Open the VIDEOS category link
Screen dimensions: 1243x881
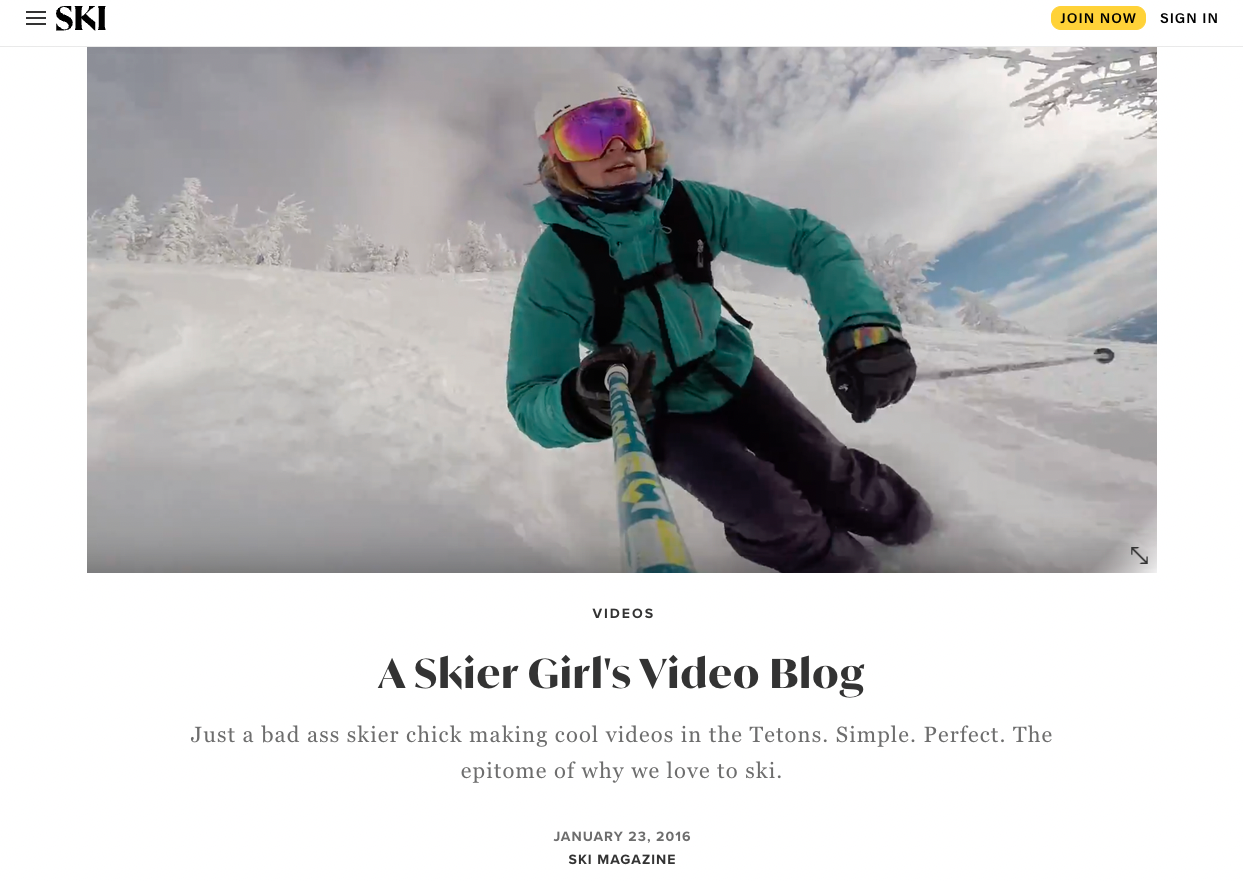(x=623, y=614)
